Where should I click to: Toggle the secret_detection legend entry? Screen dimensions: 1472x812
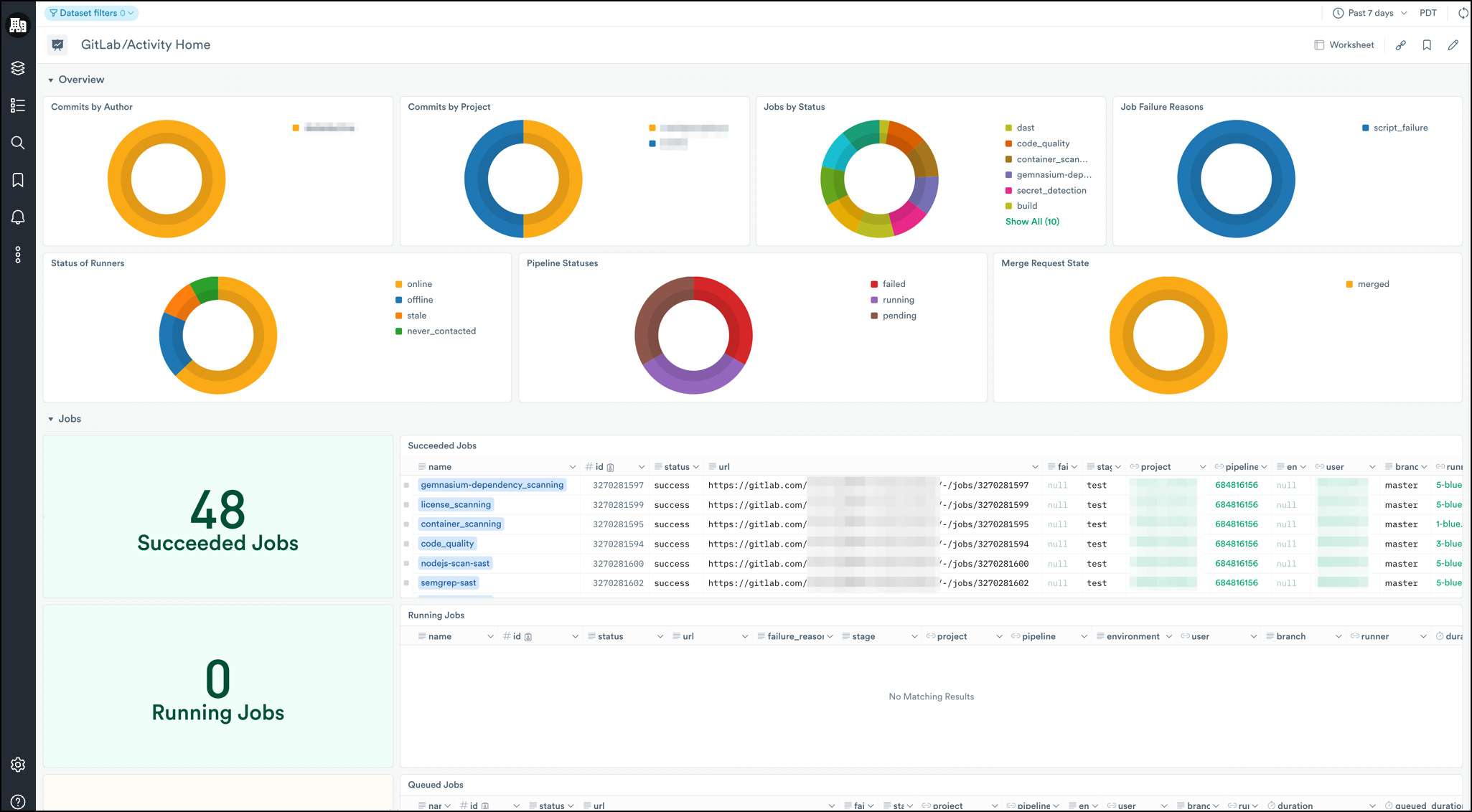point(1046,190)
